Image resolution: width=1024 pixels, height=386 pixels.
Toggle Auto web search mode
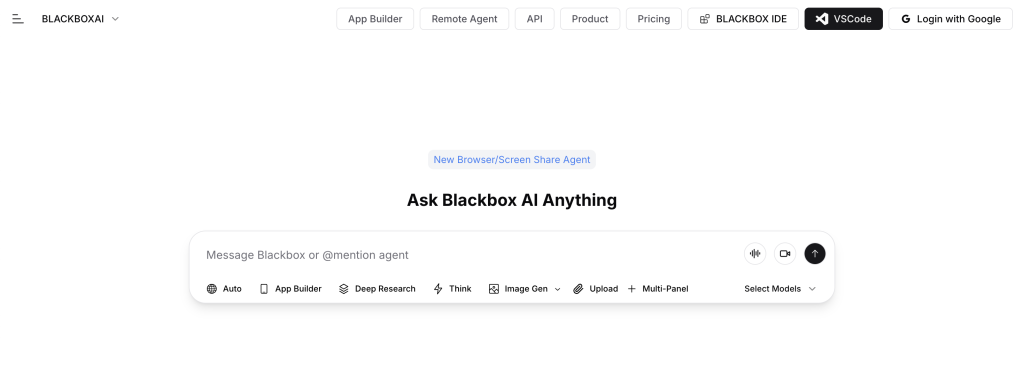tap(224, 289)
